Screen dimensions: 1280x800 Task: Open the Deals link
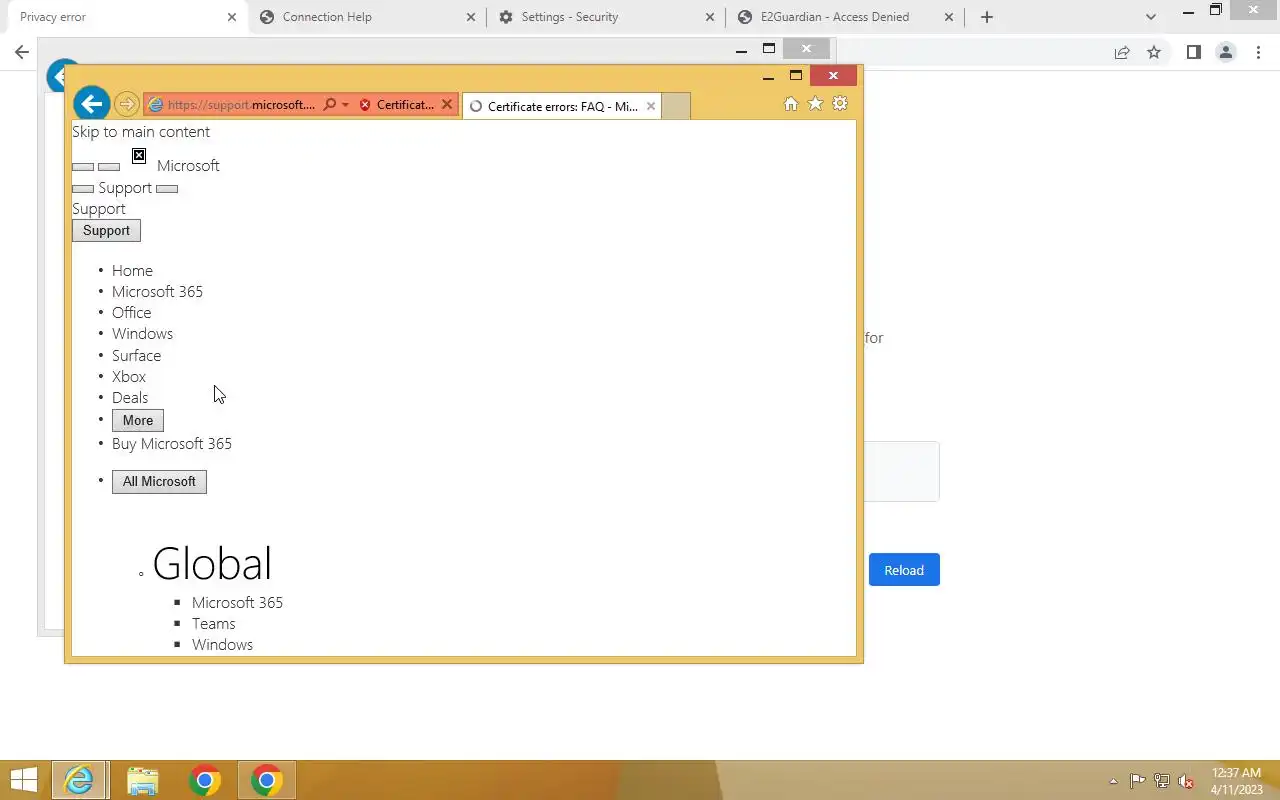(x=130, y=398)
